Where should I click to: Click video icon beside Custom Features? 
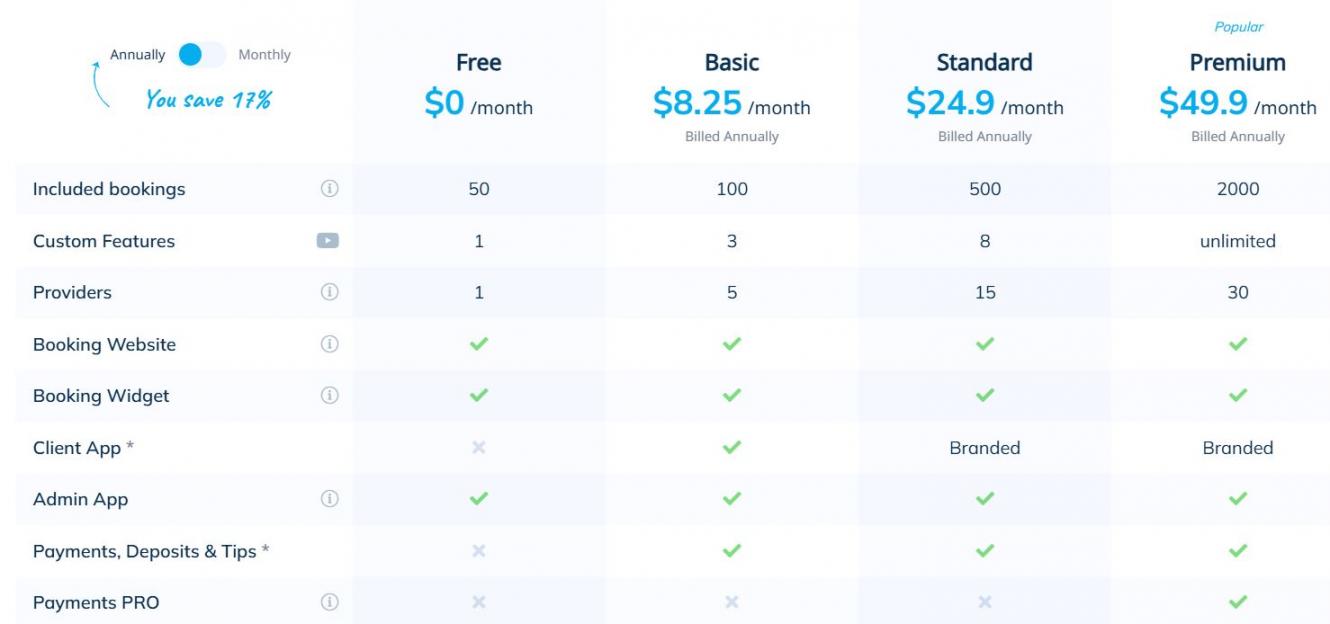328,241
